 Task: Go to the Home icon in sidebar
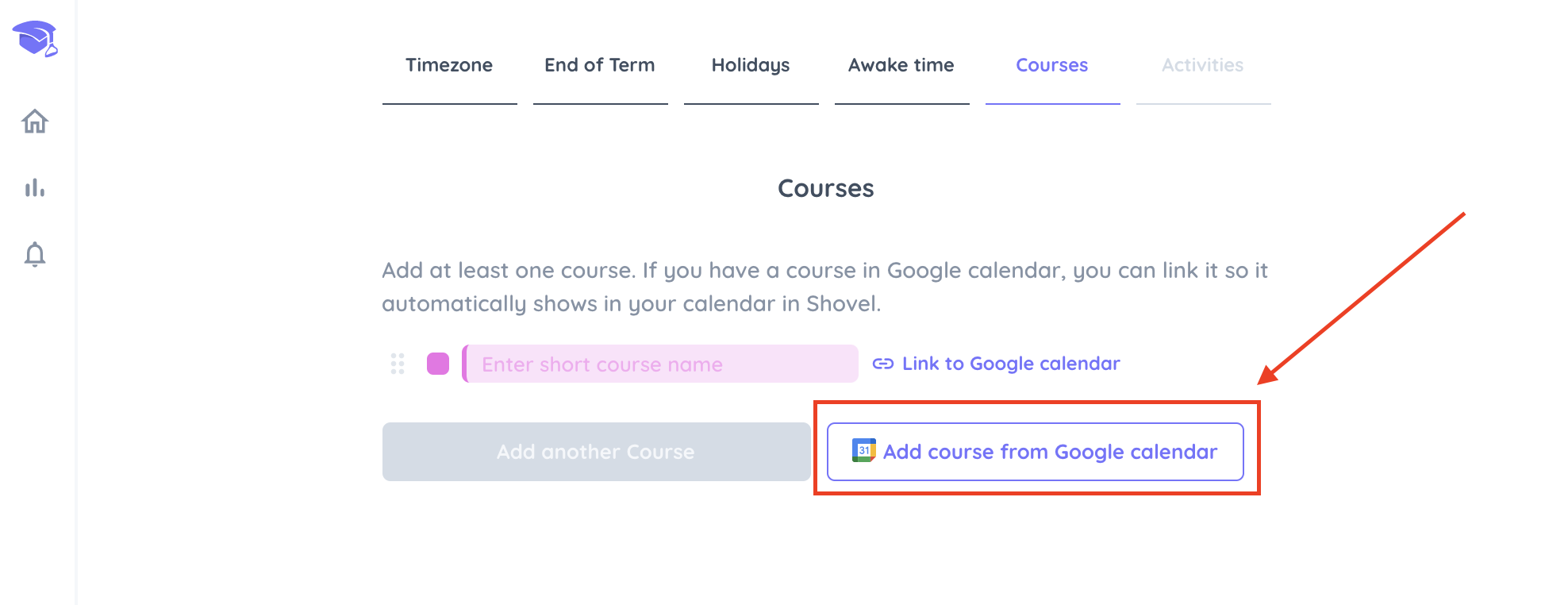35,121
